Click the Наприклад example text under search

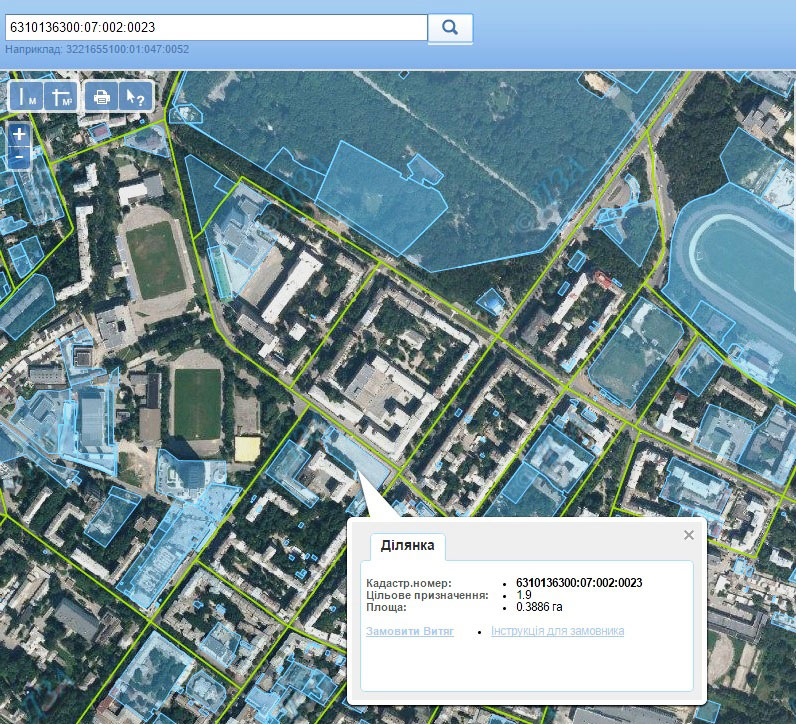[x=97, y=49]
